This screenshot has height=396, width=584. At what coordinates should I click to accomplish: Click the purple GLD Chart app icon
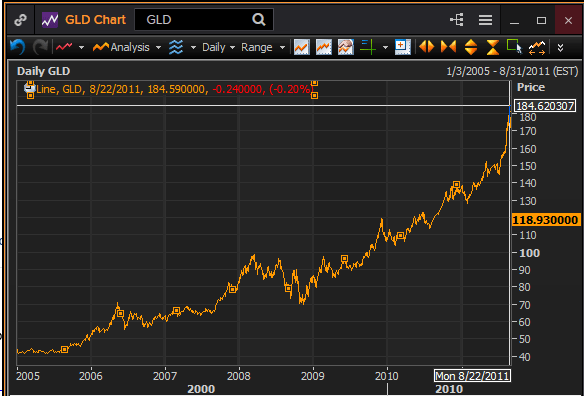pyautogui.click(x=50, y=20)
